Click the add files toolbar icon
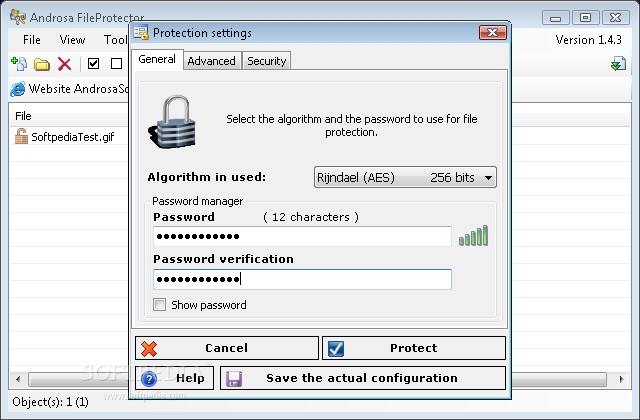This screenshot has height=420, width=640. click(19, 64)
